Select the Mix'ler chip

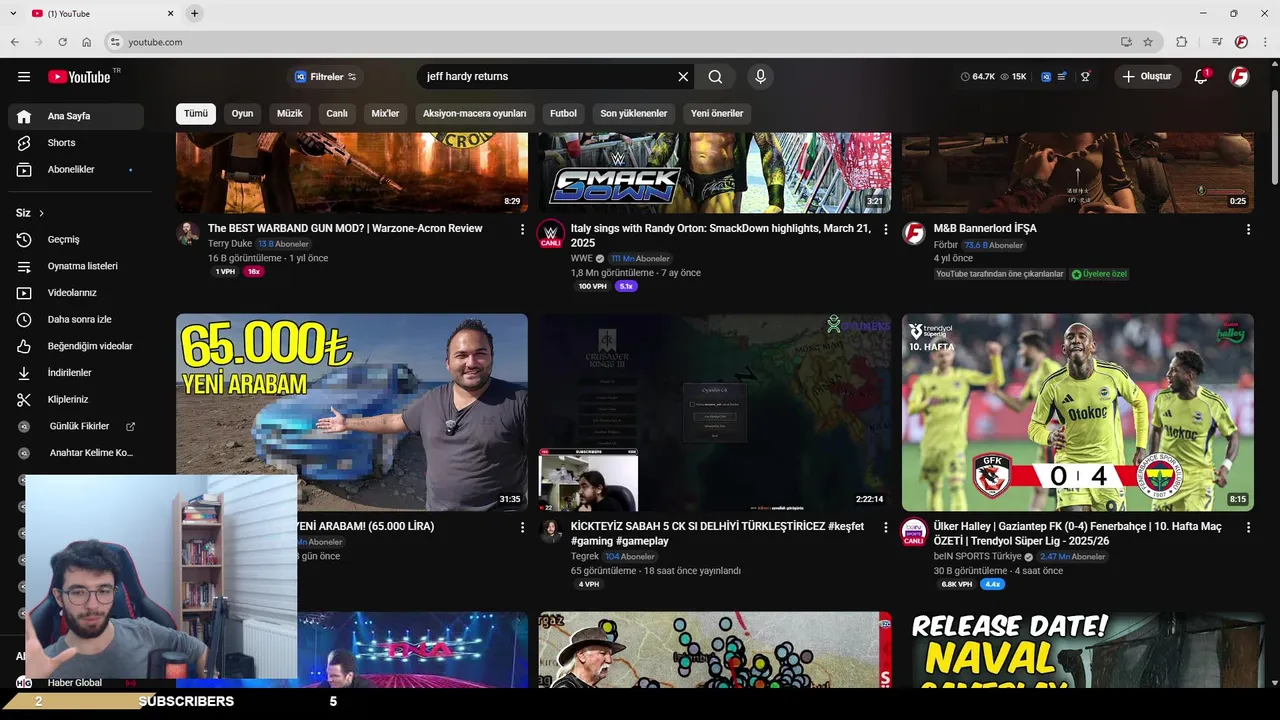pyautogui.click(x=385, y=114)
